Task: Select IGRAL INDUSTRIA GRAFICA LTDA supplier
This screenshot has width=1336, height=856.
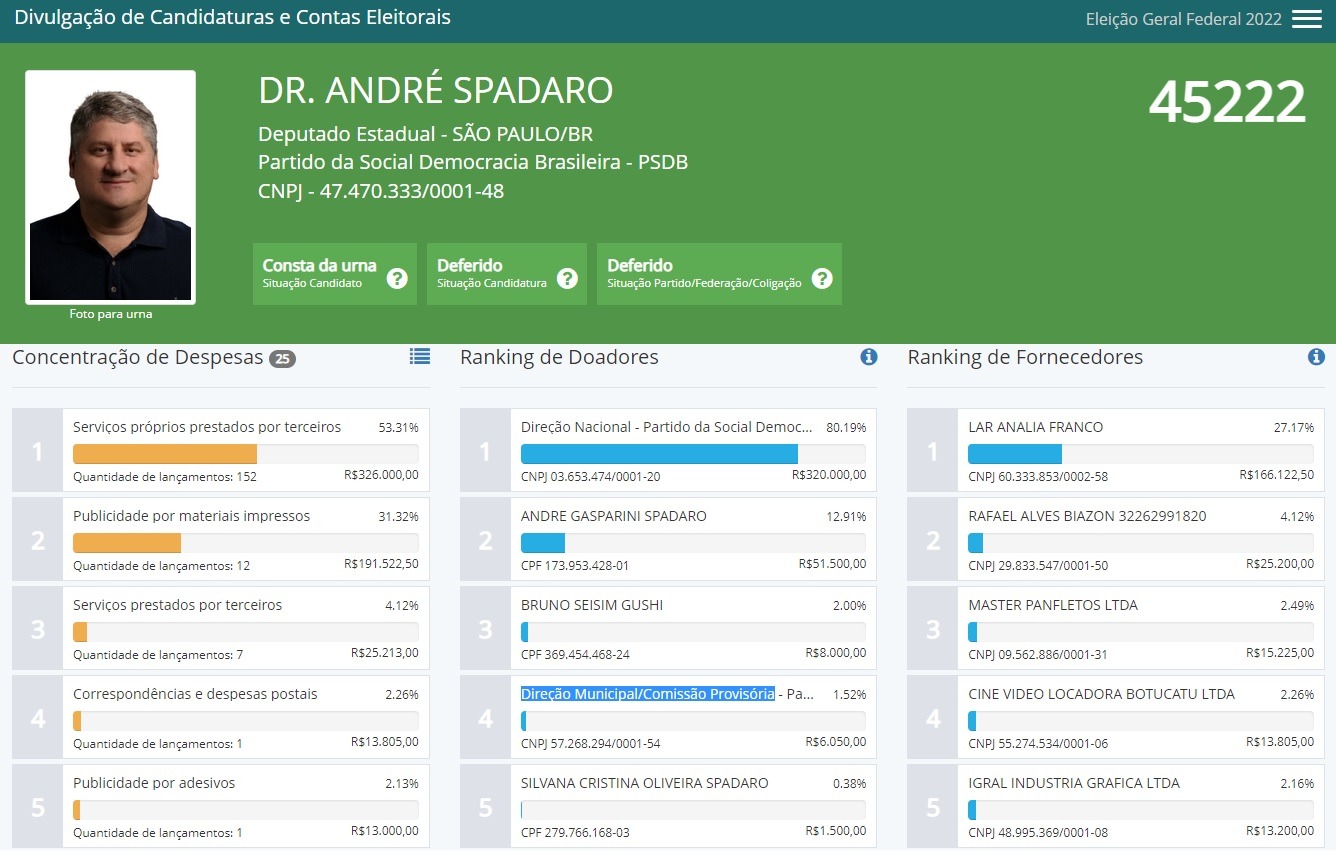Action: pos(1073,783)
